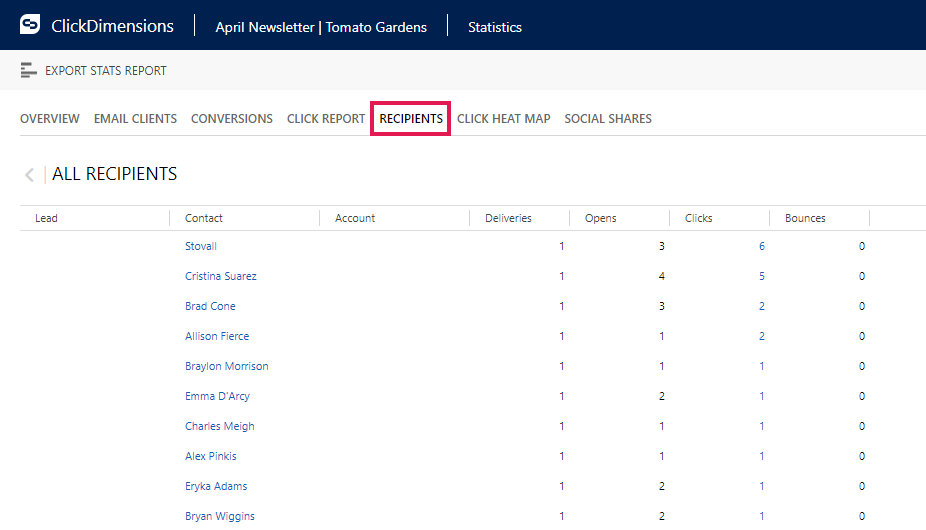Image resolution: width=926 pixels, height=530 pixels.
Task: Open Brad Cone's 2 clicks link
Action: tap(762, 306)
